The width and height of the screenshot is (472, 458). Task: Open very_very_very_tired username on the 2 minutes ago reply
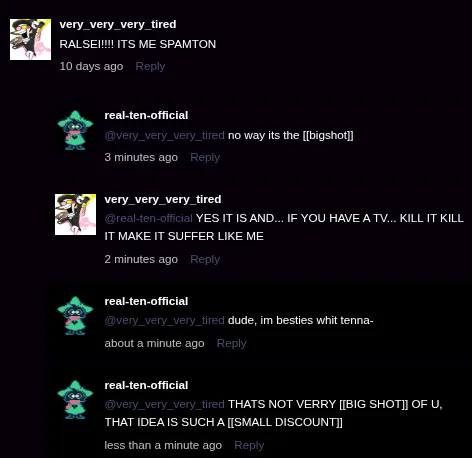pos(163,199)
